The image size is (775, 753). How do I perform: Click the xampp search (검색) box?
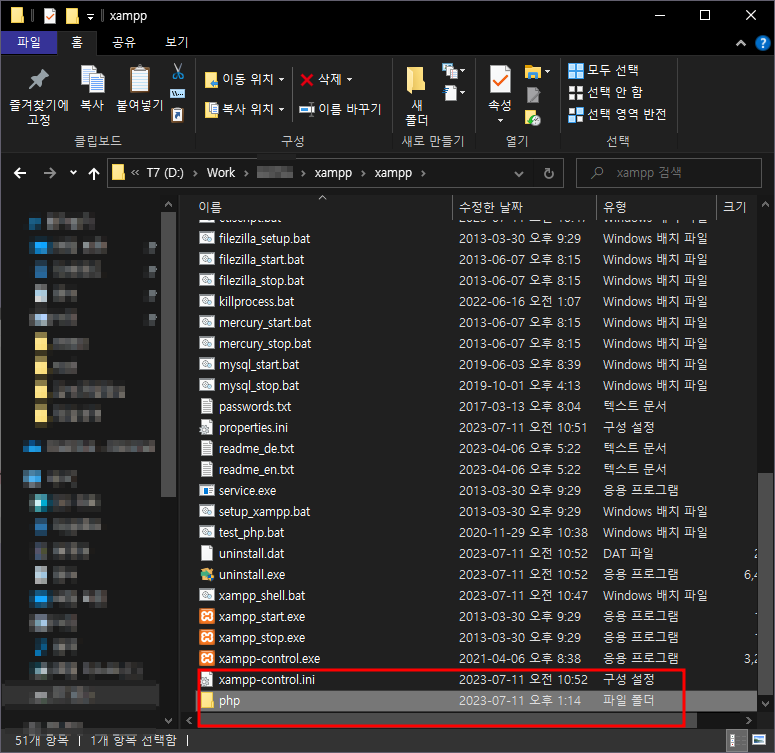pyautogui.click(x=669, y=173)
